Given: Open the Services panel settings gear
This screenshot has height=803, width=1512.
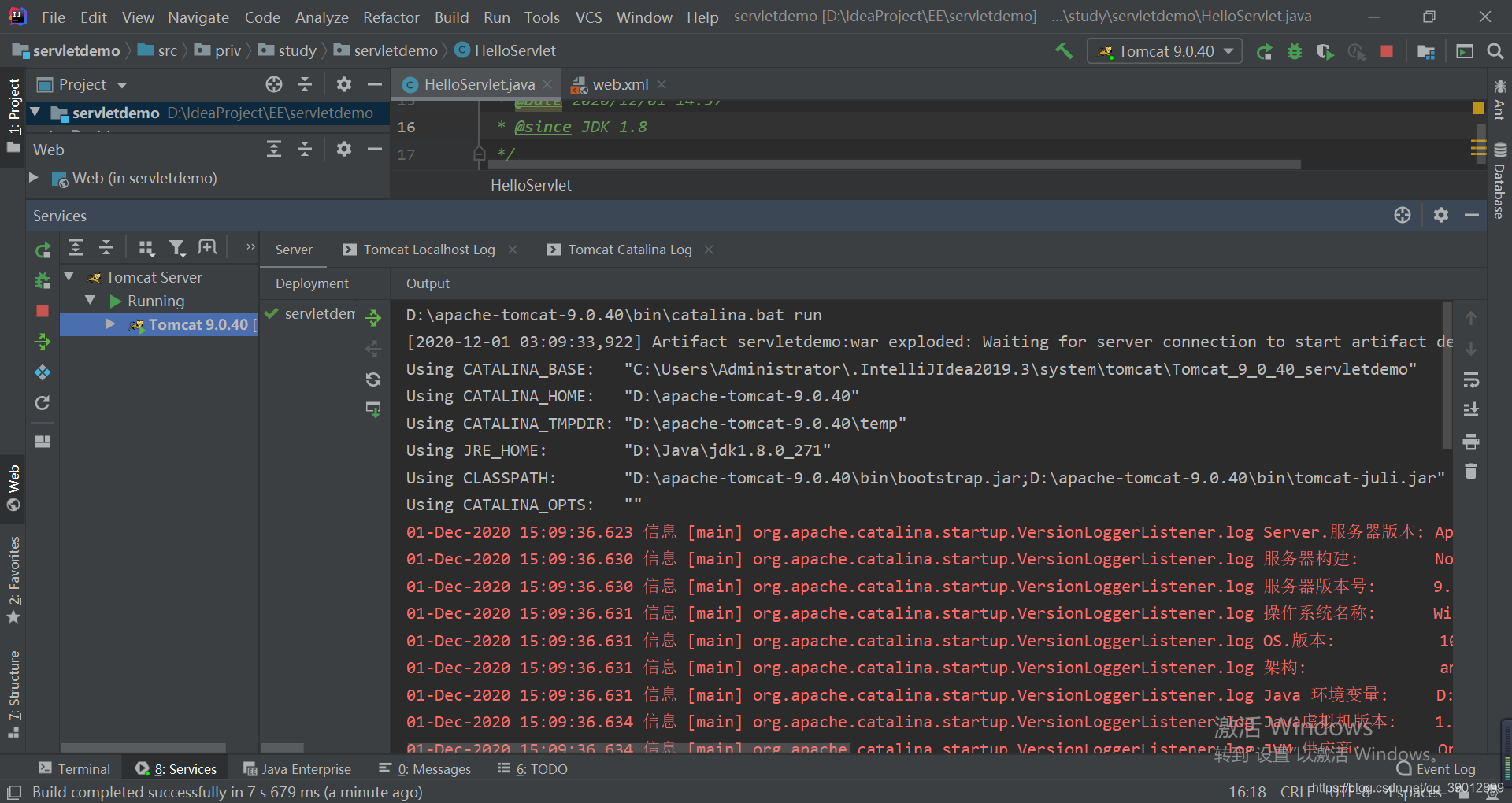Looking at the screenshot, I should [x=1441, y=215].
